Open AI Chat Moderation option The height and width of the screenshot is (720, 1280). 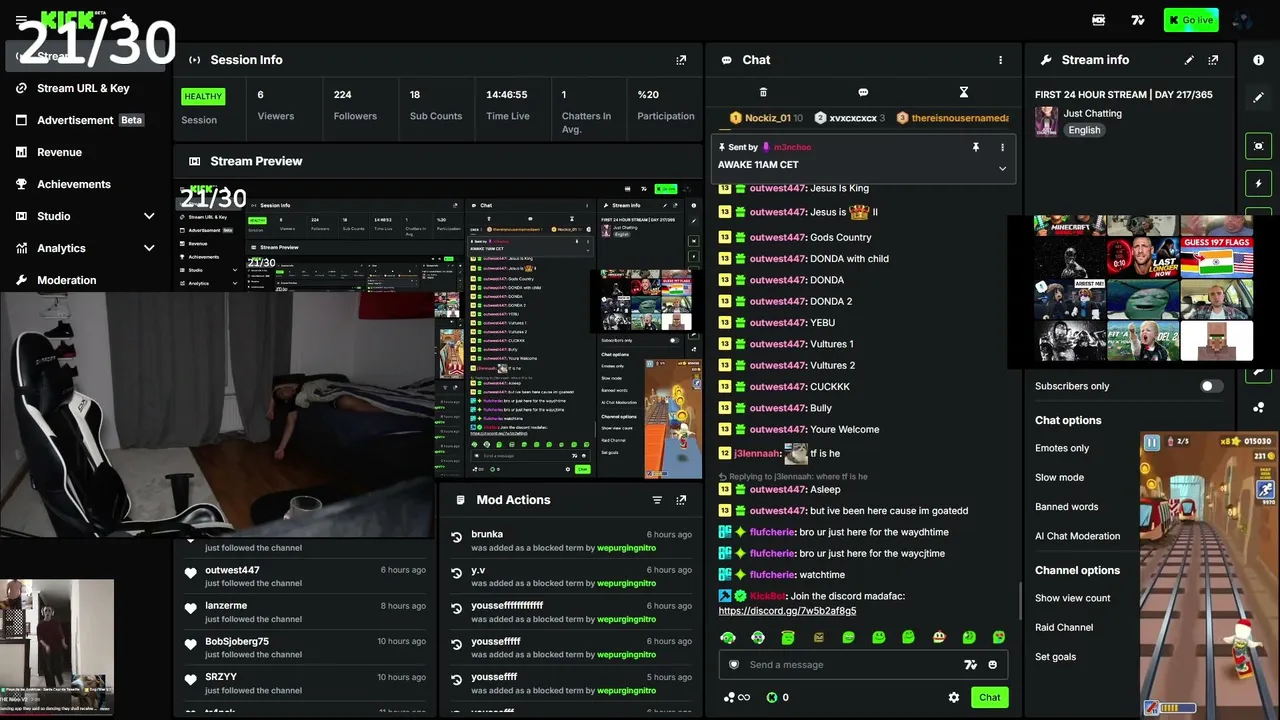[x=1077, y=536]
